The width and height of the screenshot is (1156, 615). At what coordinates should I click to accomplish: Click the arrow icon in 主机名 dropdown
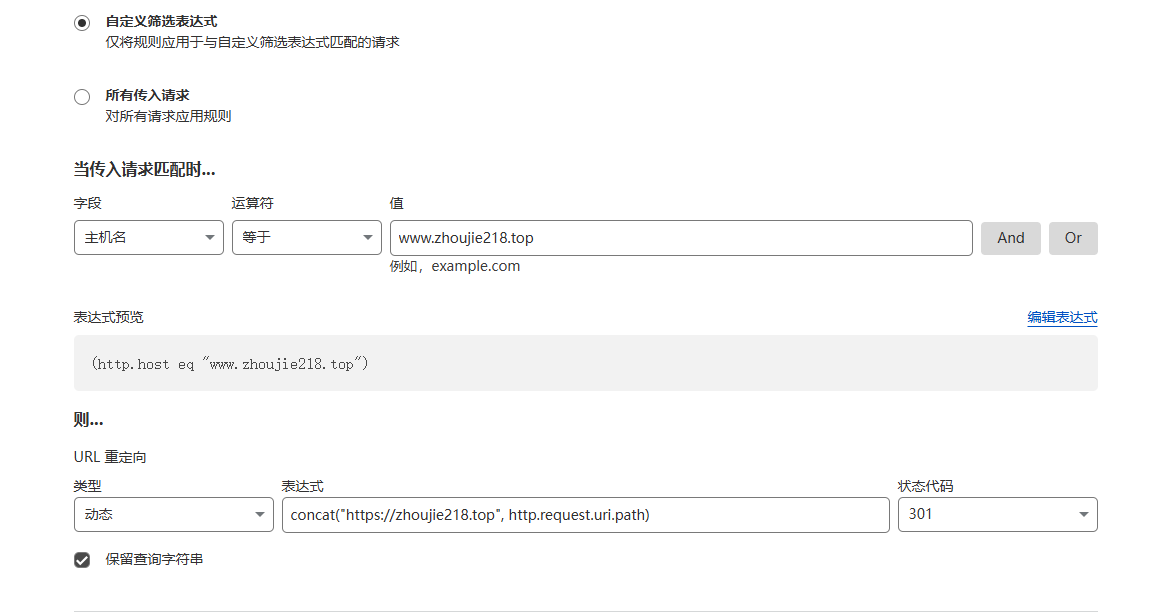(209, 238)
